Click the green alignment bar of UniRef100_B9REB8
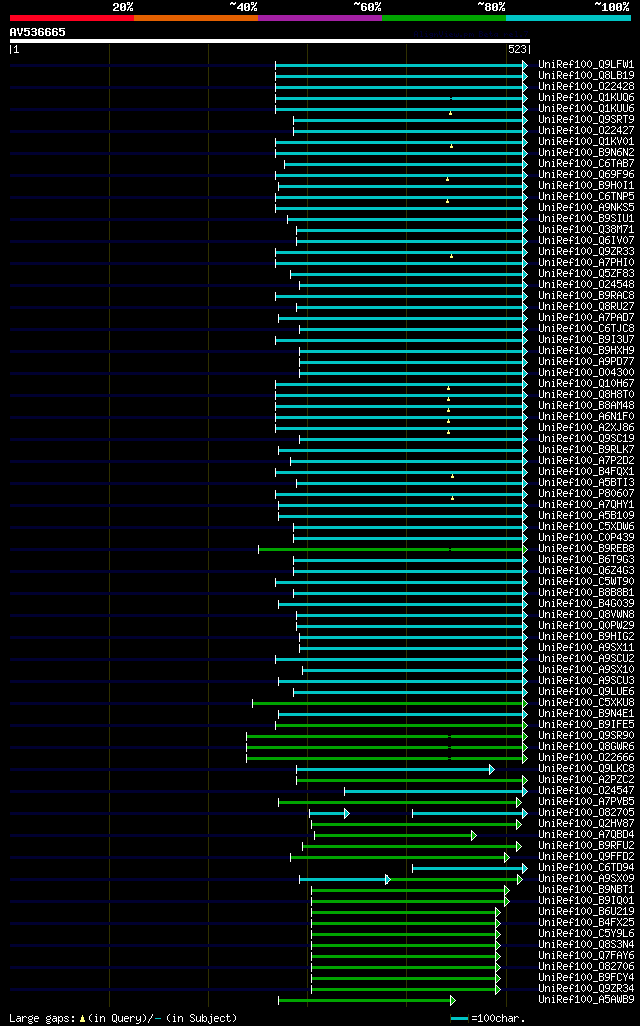640x1026 pixels. [x=393, y=550]
